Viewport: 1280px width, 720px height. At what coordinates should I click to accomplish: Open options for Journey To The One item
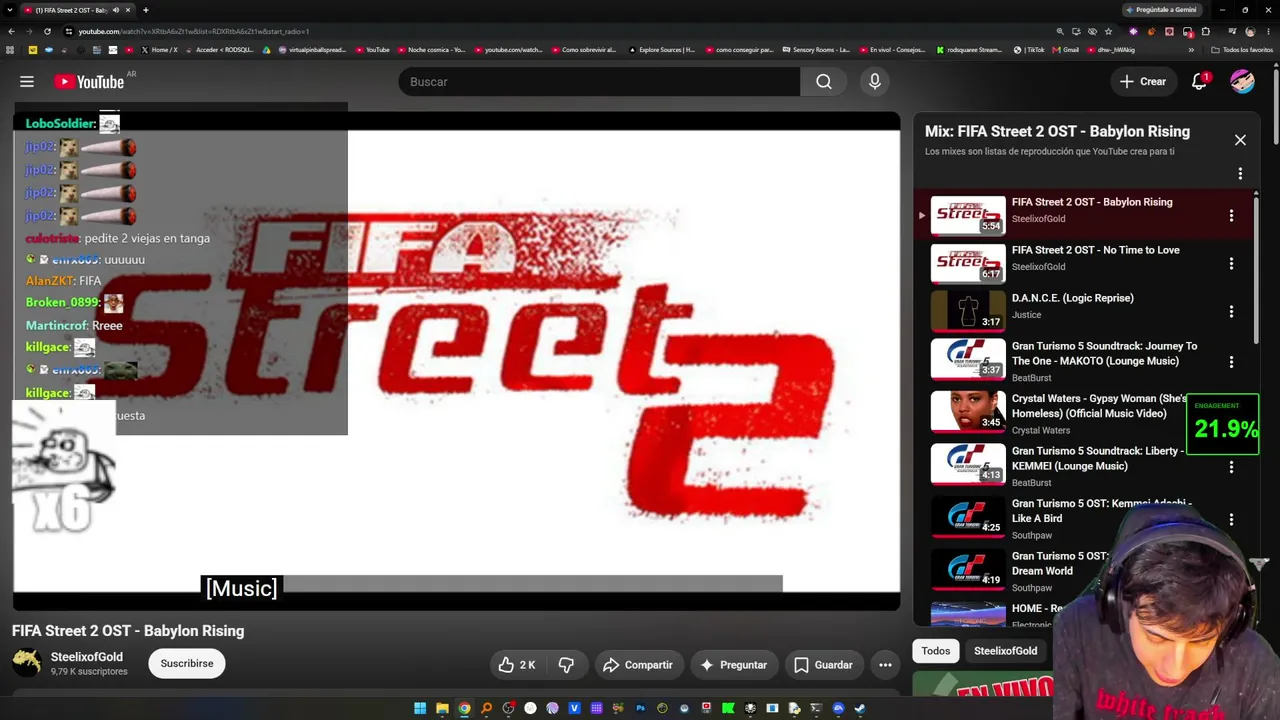(x=1231, y=362)
